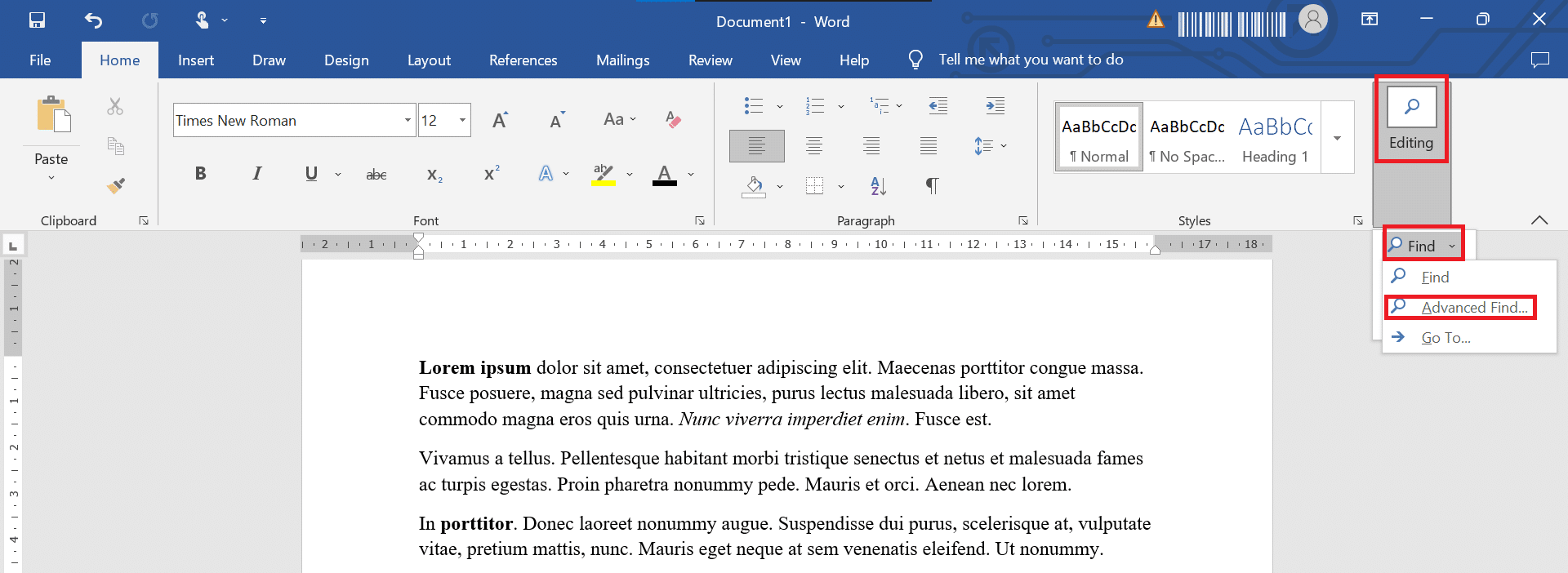The height and width of the screenshot is (573, 1568).
Task: Click Tell me what you want to do
Action: click(x=1031, y=60)
